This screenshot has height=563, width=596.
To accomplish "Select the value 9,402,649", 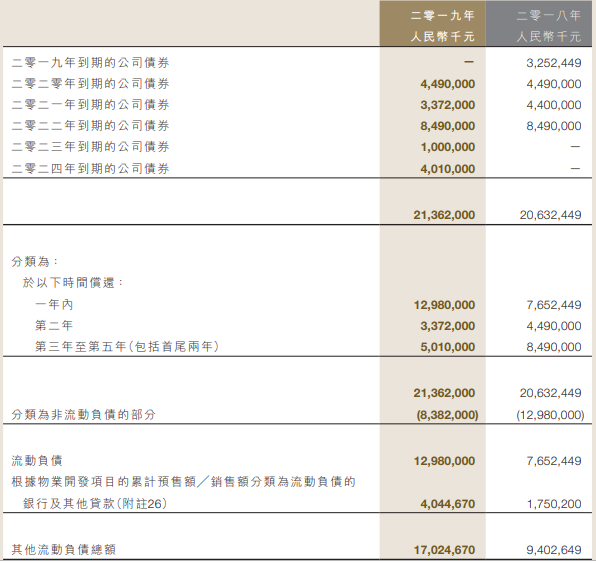I will click(x=554, y=550).
